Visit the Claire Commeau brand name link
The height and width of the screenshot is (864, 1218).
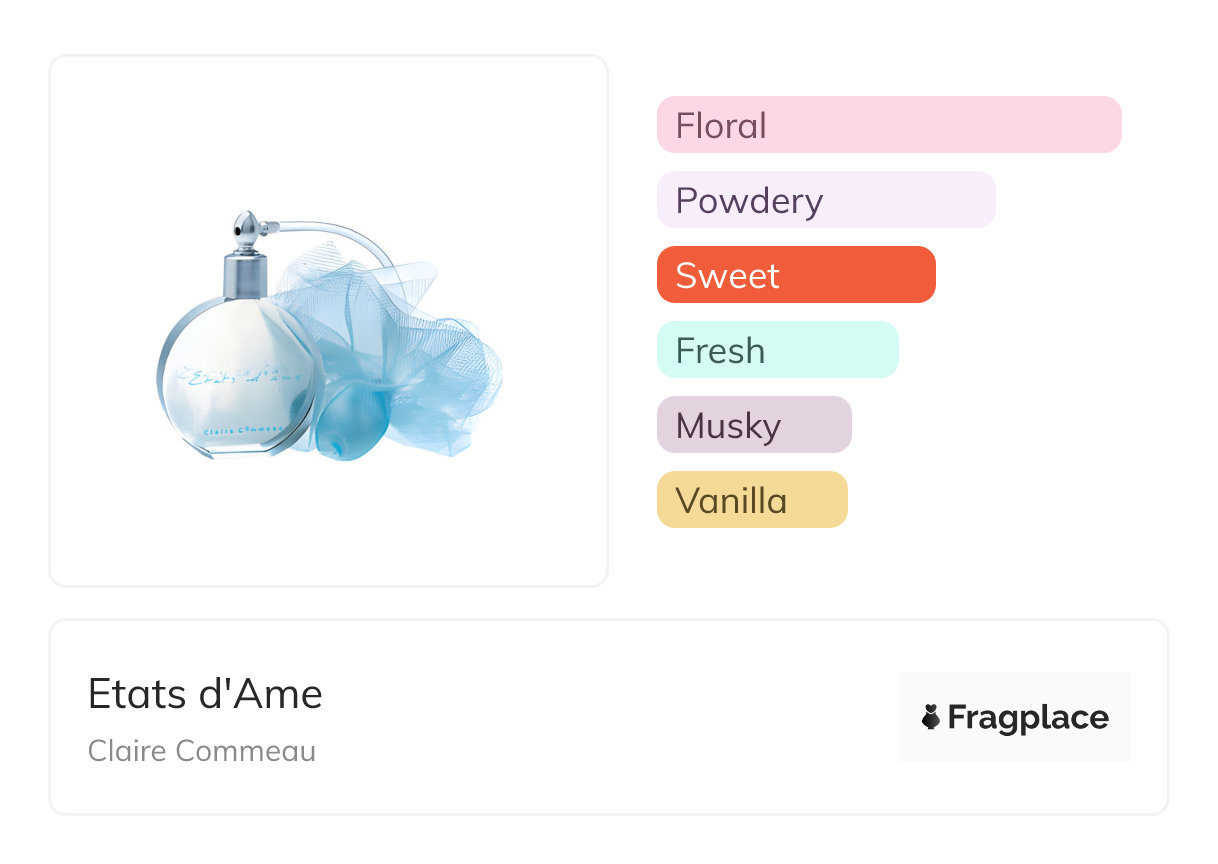pyautogui.click(x=201, y=750)
